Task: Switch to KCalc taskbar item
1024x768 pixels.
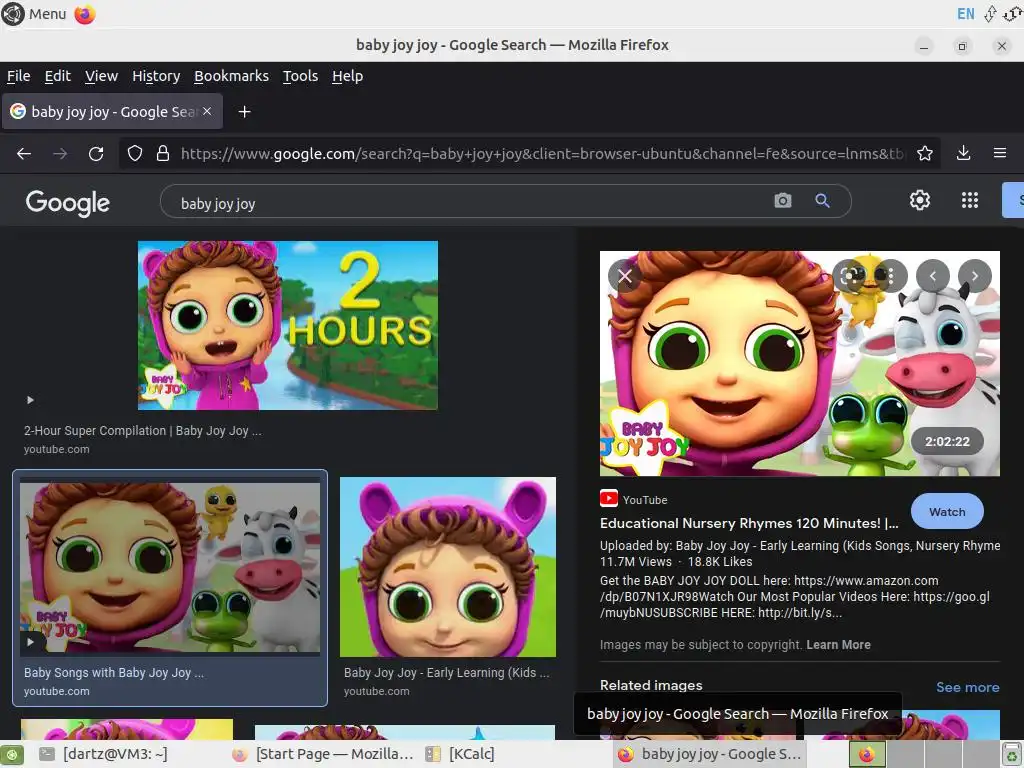Action: pyautogui.click(x=460, y=754)
